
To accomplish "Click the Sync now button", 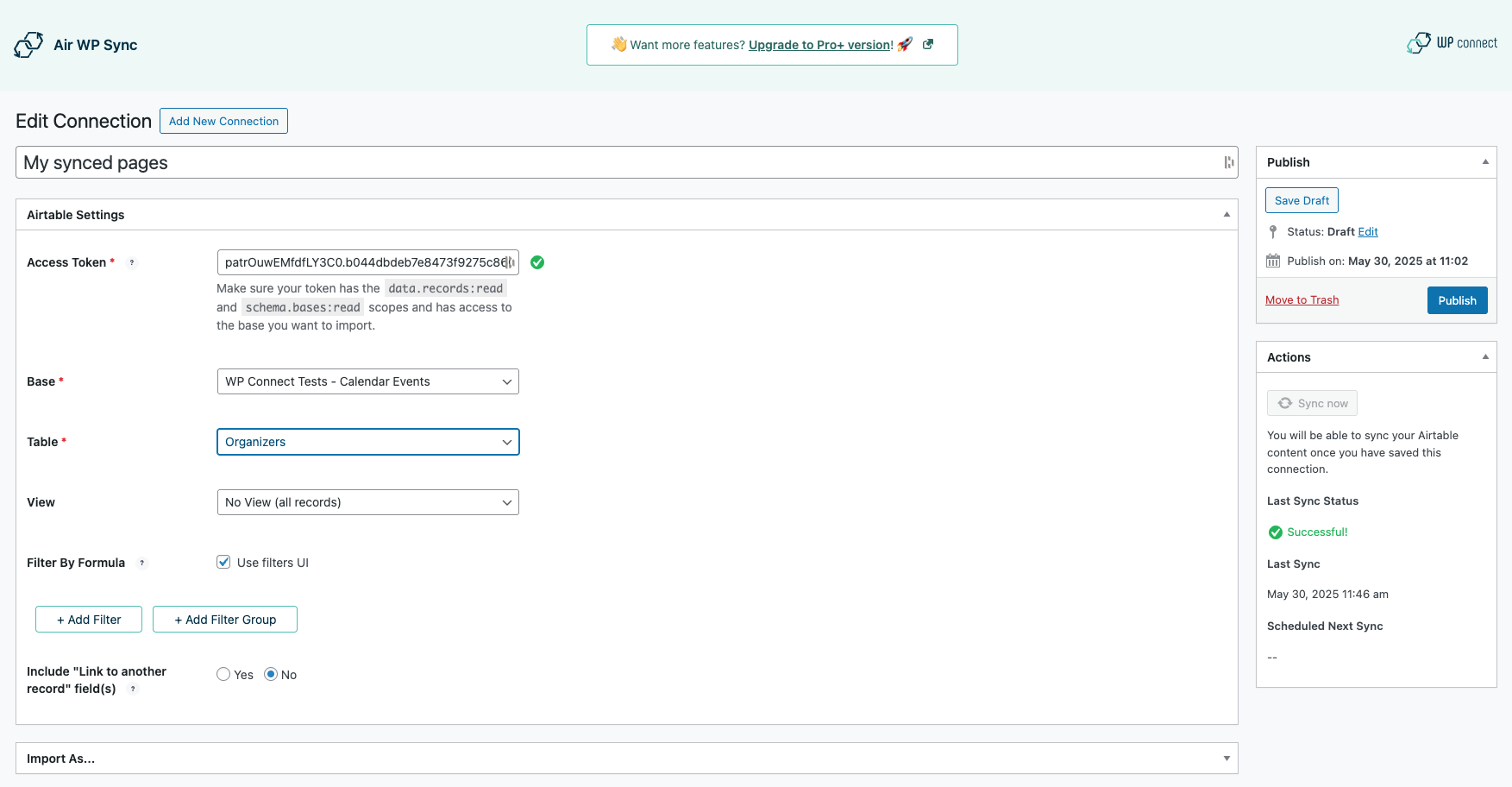I will click(1312, 403).
